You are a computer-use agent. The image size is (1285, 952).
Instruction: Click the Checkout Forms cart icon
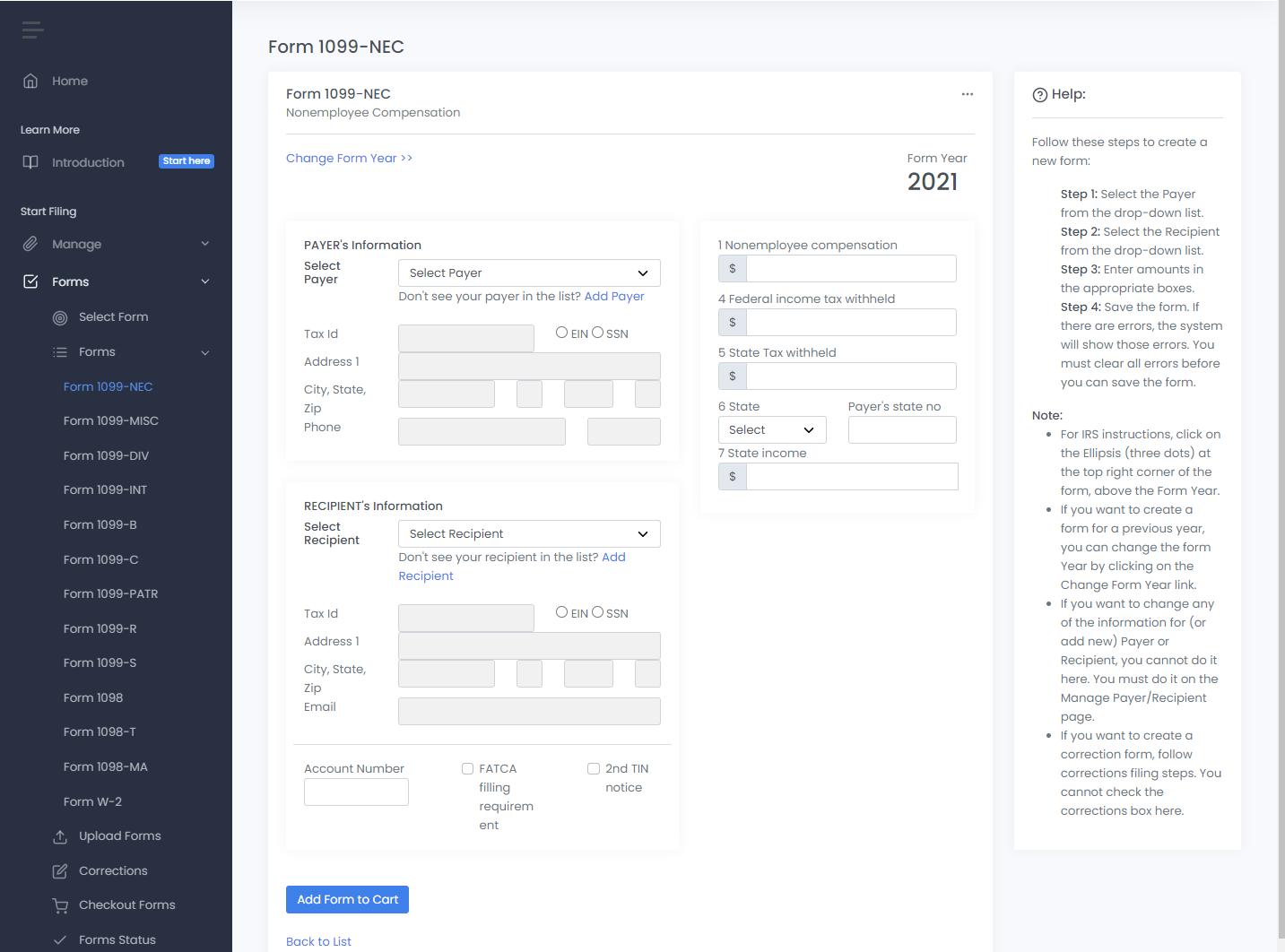point(60,905)
